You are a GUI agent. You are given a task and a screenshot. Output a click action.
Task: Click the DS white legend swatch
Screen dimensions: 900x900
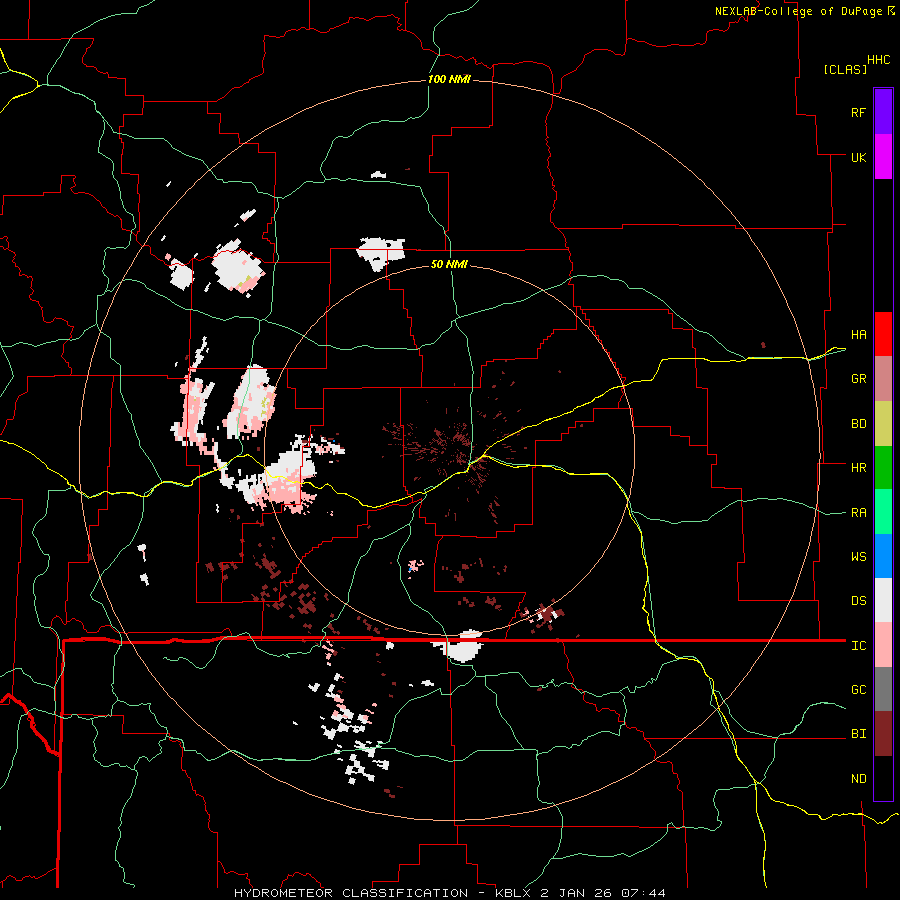[x=883, y=600]
